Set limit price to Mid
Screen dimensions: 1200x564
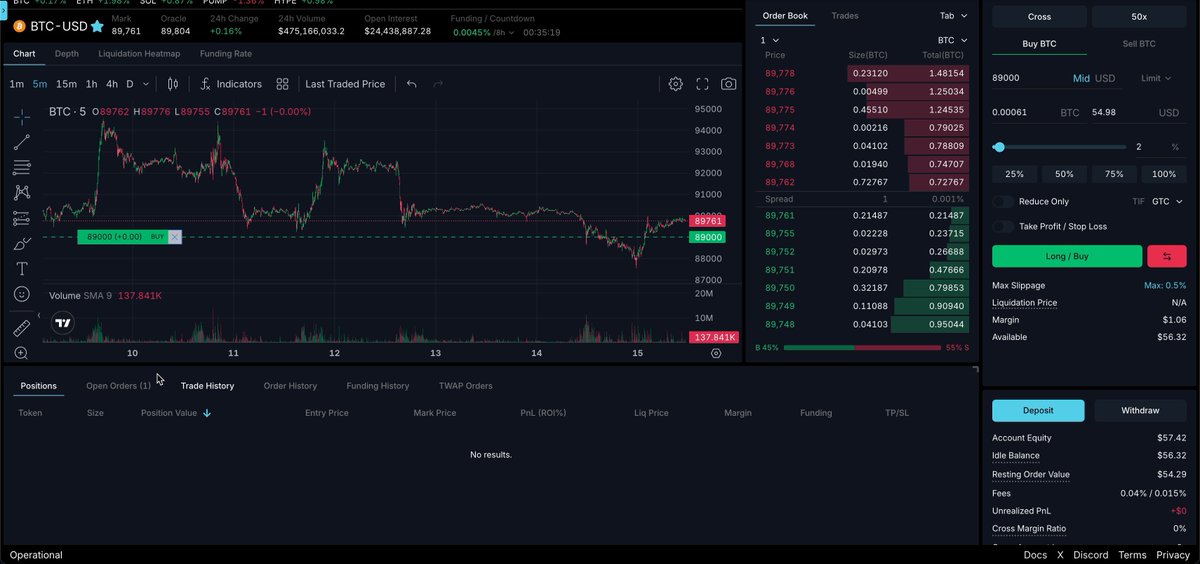(1081, 78)
